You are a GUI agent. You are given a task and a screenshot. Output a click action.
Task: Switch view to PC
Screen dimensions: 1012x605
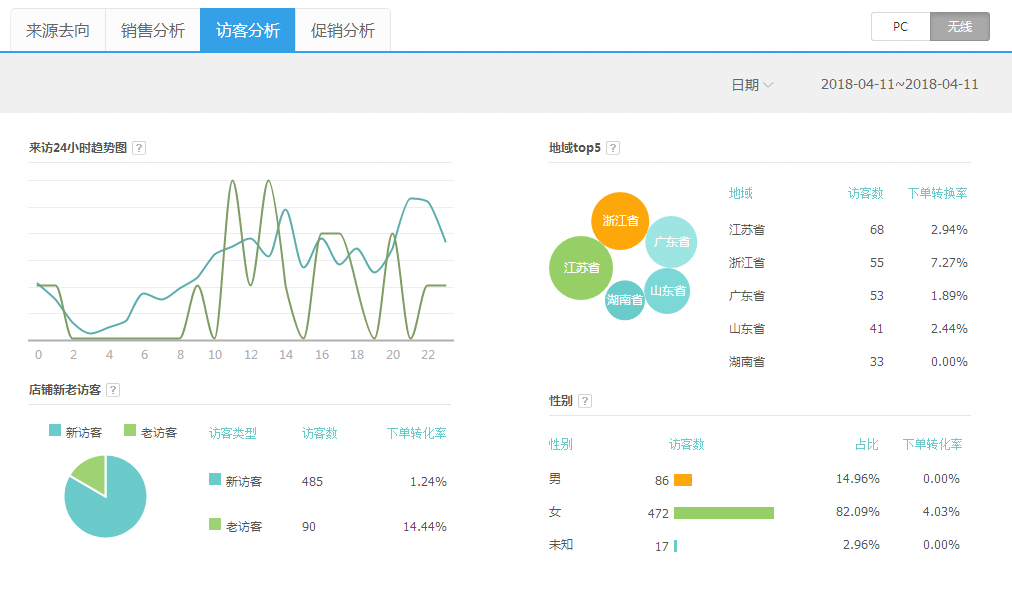[900, 27]
